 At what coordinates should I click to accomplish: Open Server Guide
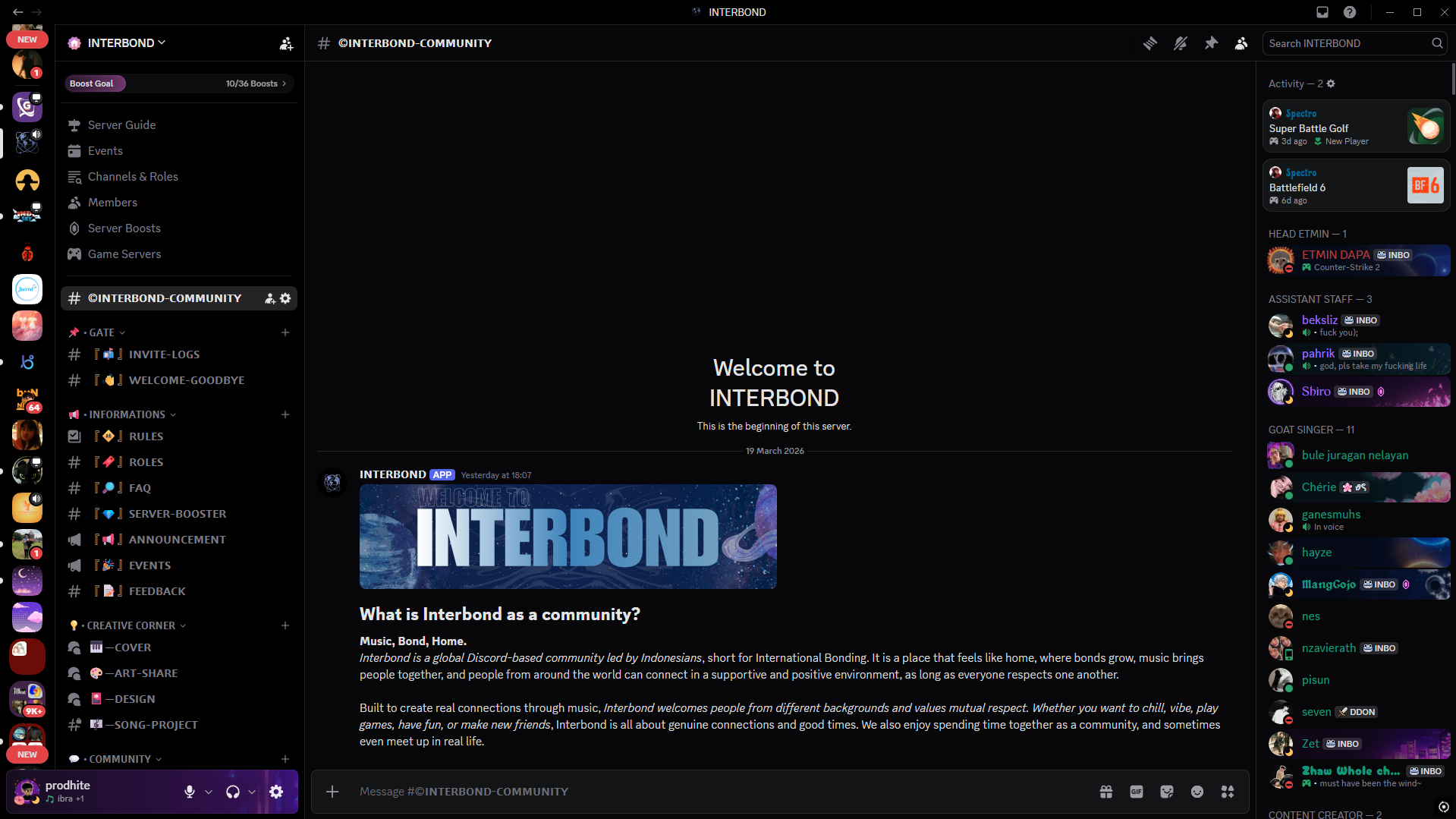[179, 125]
